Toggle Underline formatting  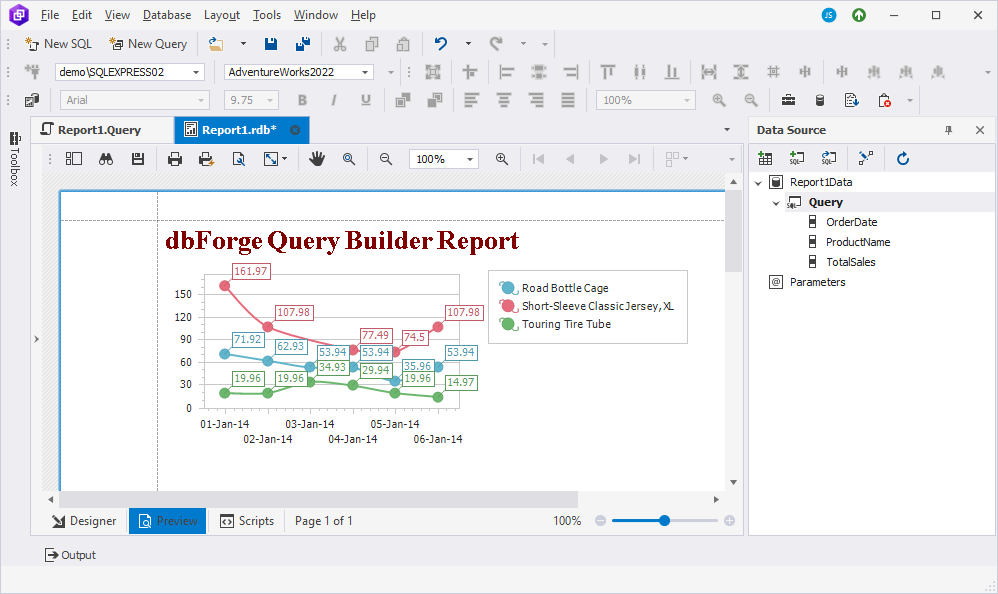tap(365, 100)
